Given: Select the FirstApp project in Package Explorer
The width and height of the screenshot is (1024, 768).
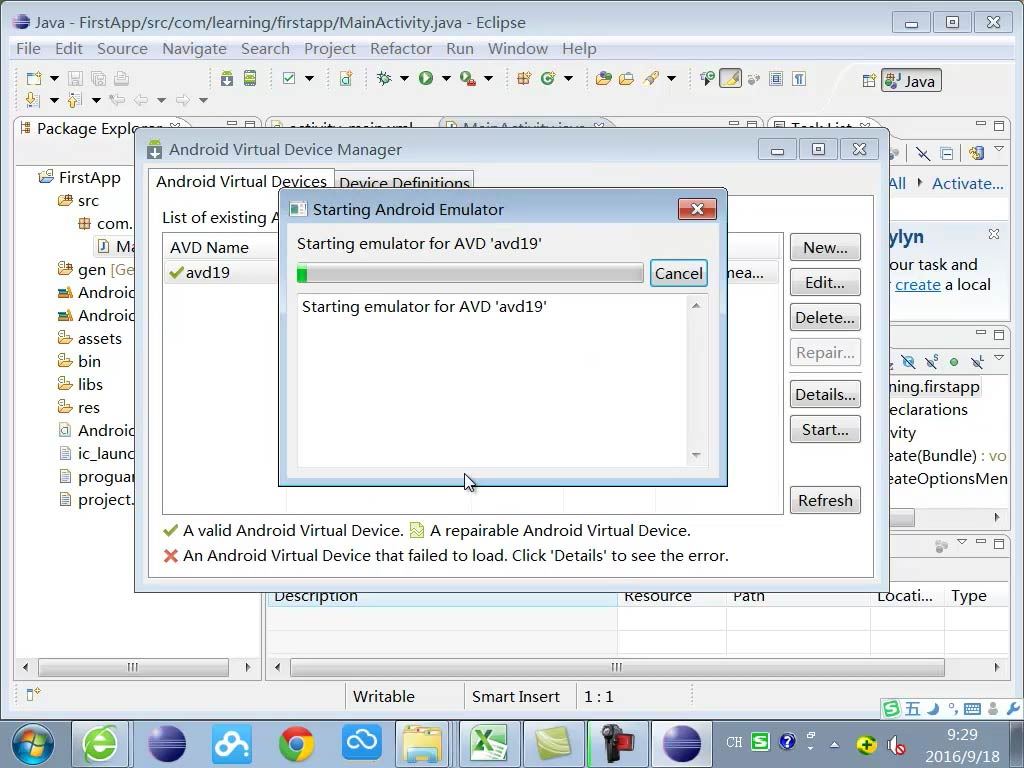Looking at the screenshot, I should point(81,178).
